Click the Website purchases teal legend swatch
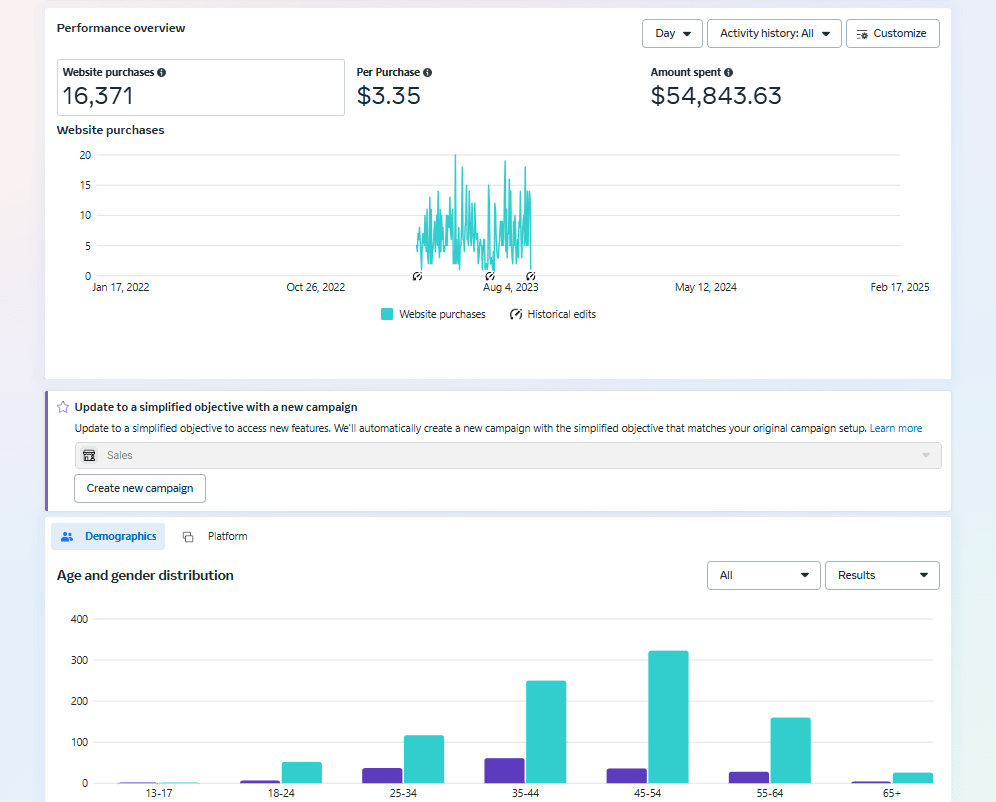The width and height of the screenshot is (996, 802). (x=387, y=314)
